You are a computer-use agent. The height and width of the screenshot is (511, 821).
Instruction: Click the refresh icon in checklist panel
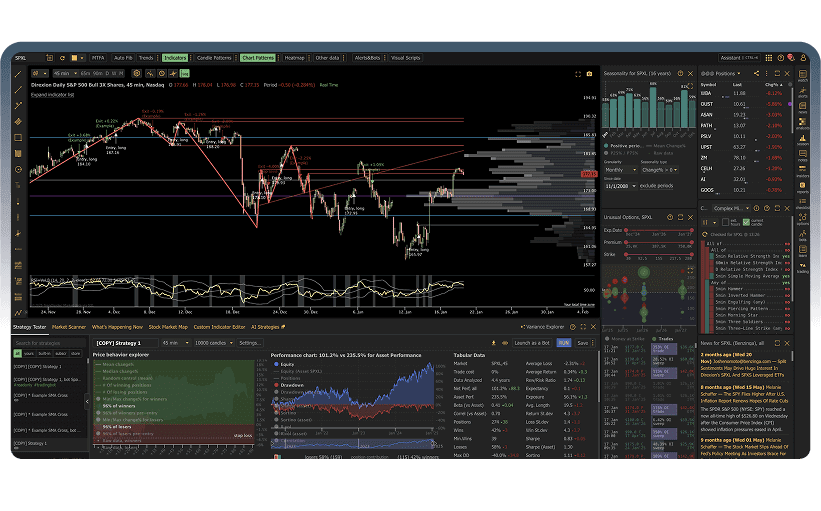[704, 235]
